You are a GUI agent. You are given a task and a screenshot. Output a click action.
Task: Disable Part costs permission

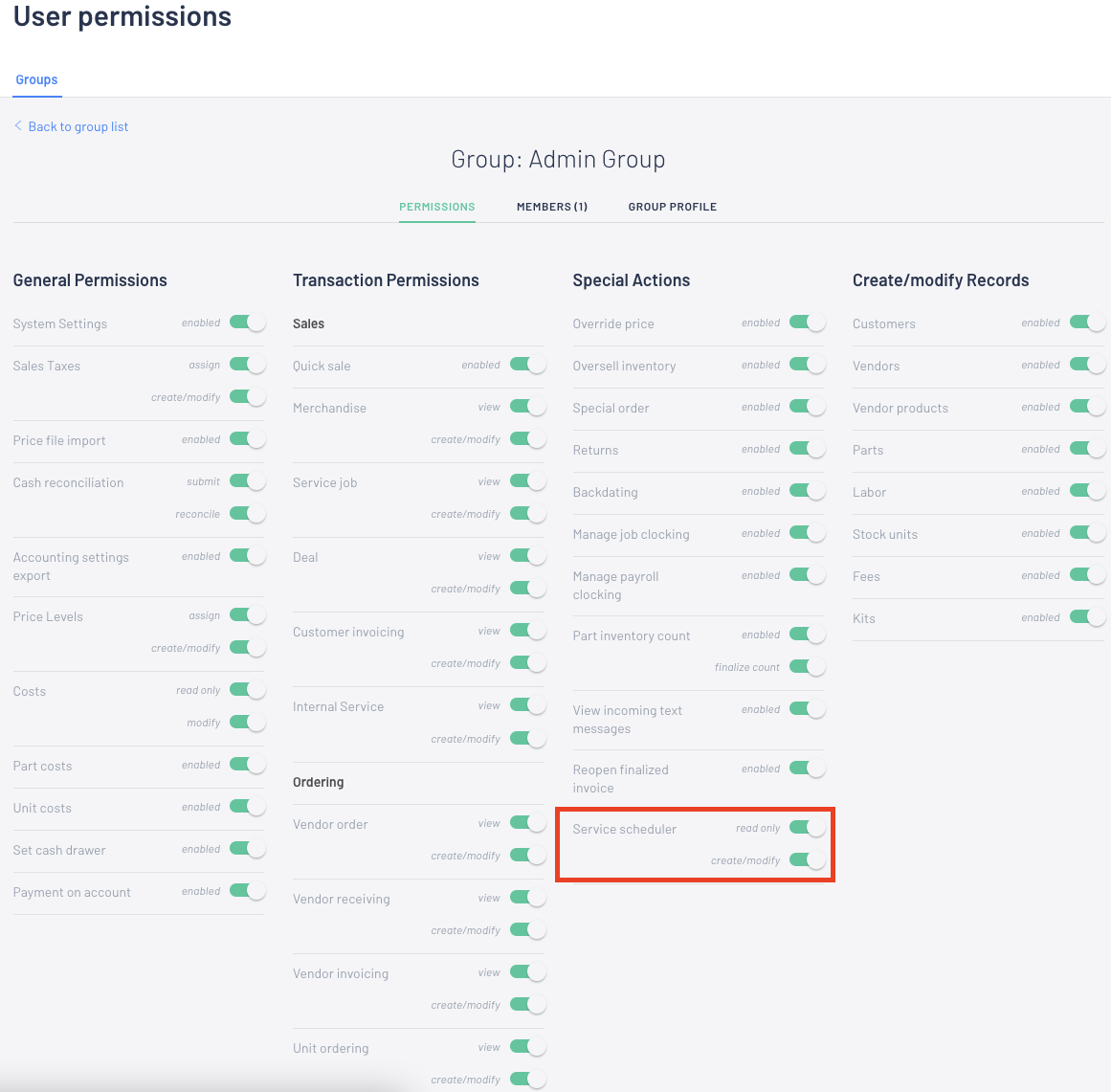(247, 765)
